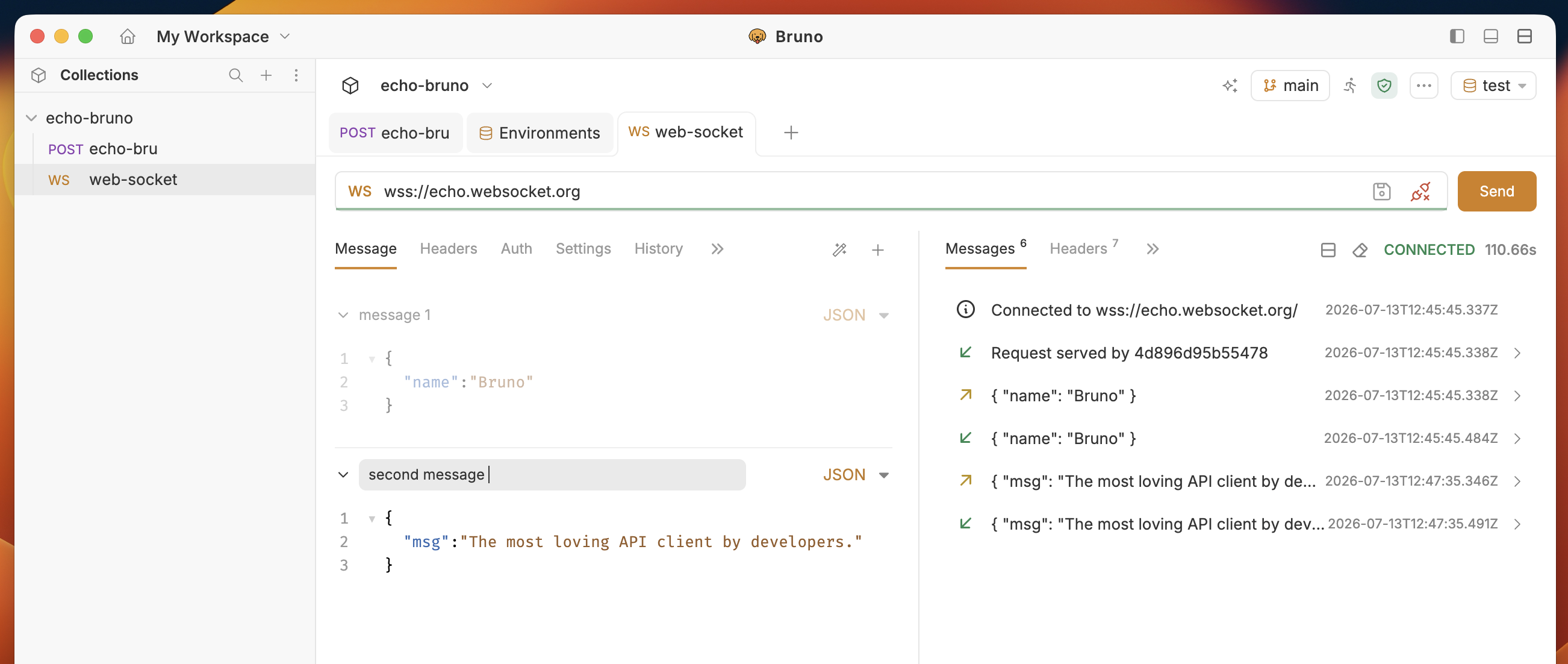Click the outgoing arrow icon on first name Bruno row

965,395
